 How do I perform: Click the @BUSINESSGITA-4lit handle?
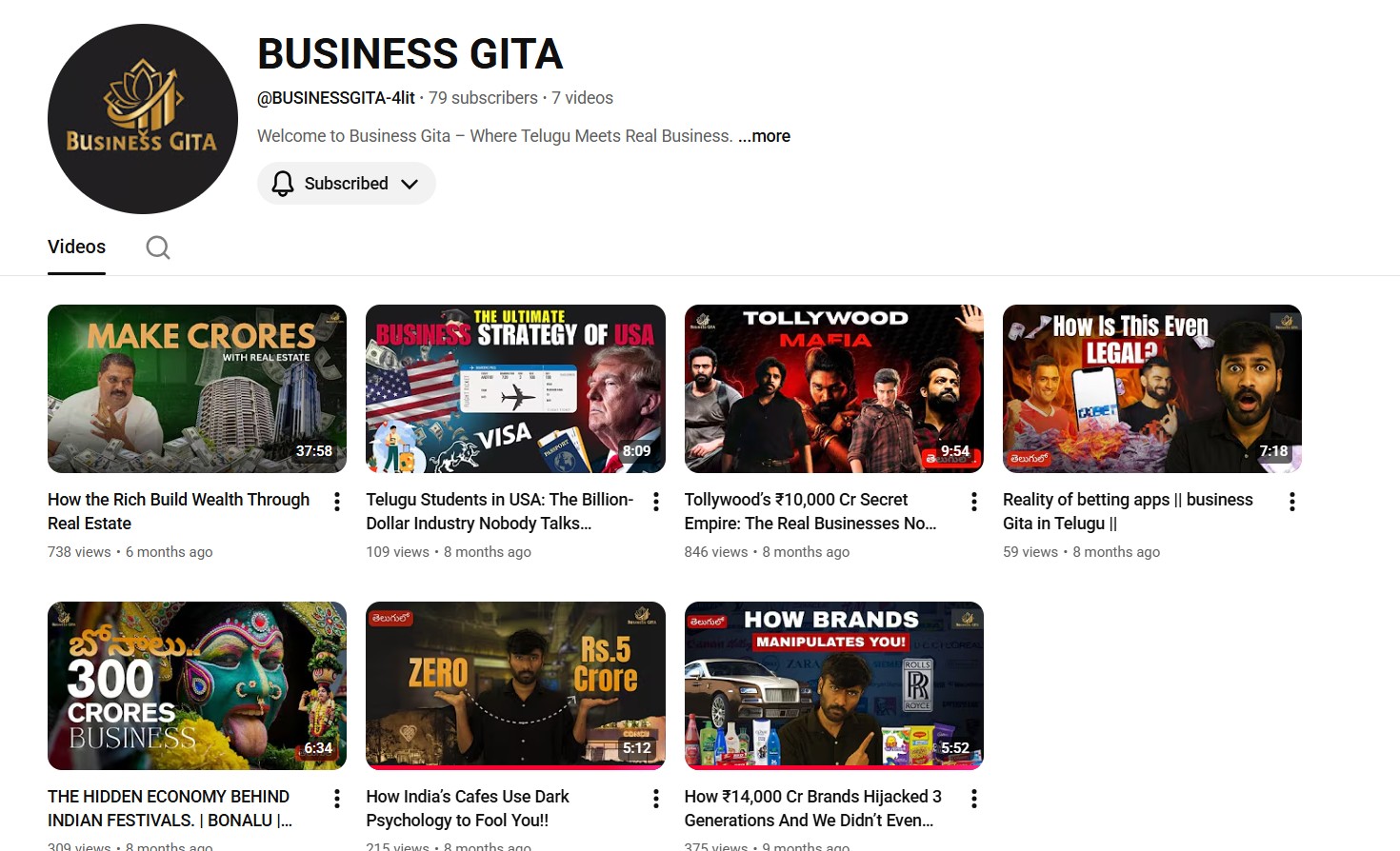(335, 97)
